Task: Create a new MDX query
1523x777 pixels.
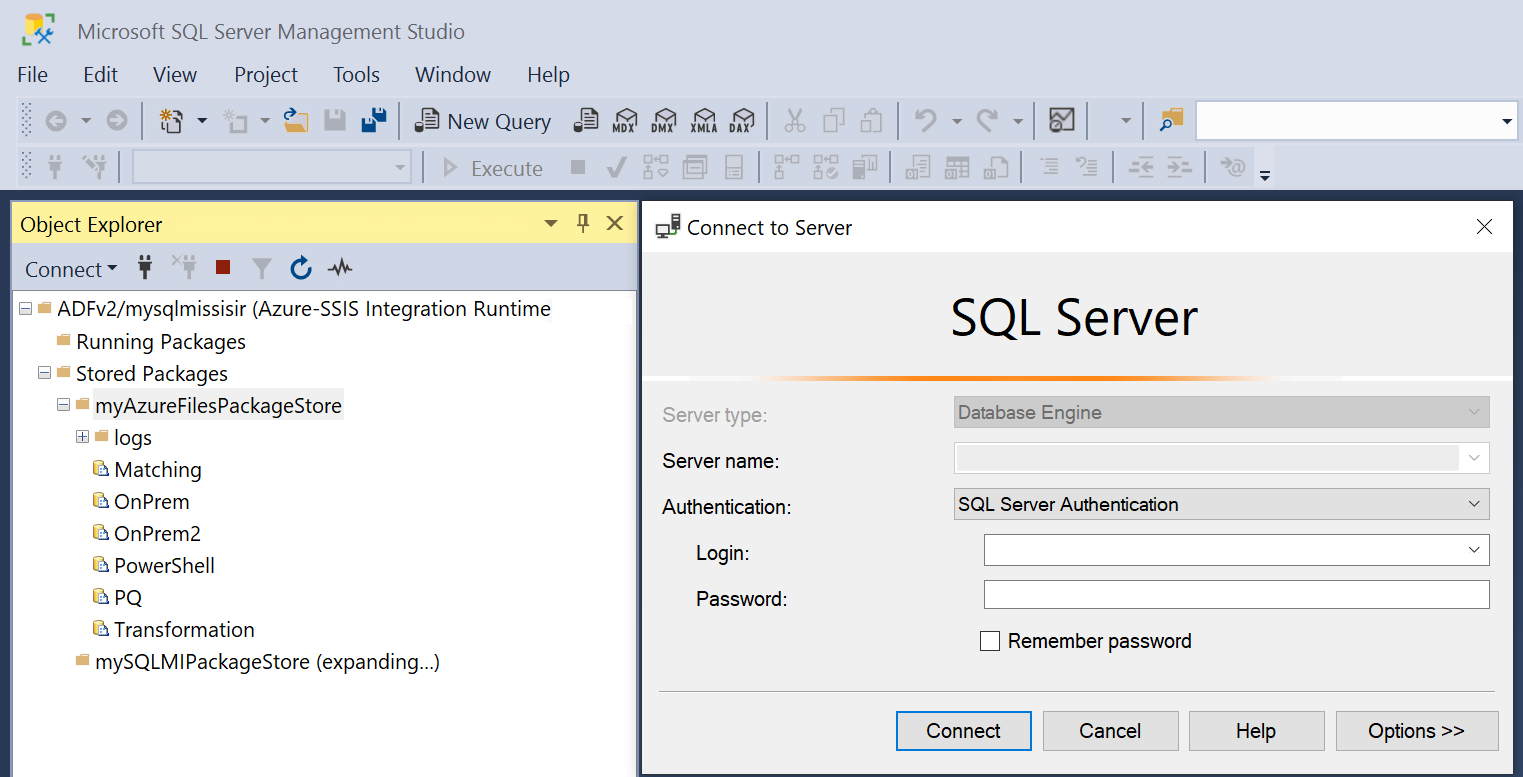Action: point(625,120)
